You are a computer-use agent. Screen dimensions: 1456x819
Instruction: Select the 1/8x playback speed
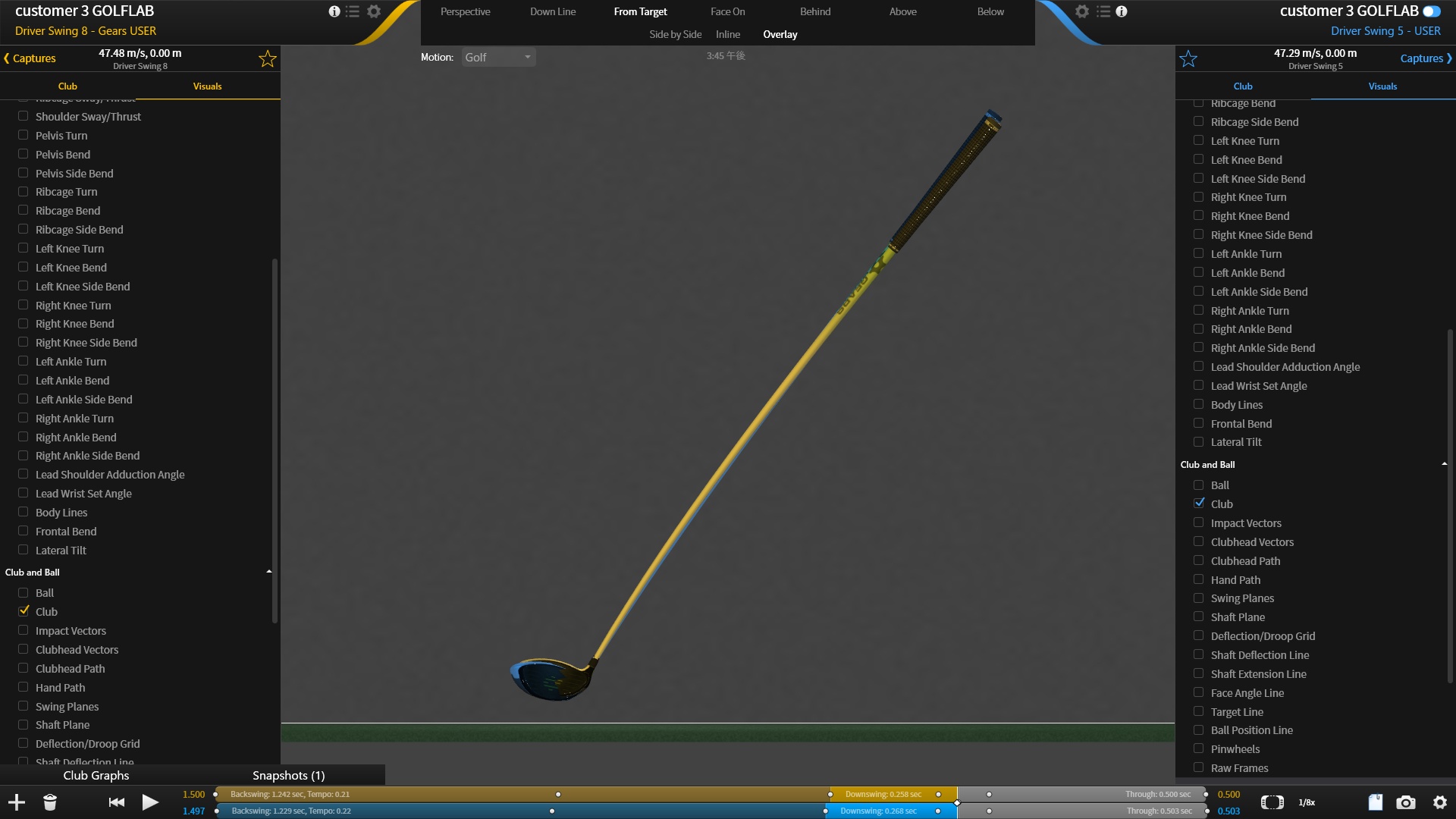point(1307,802)
